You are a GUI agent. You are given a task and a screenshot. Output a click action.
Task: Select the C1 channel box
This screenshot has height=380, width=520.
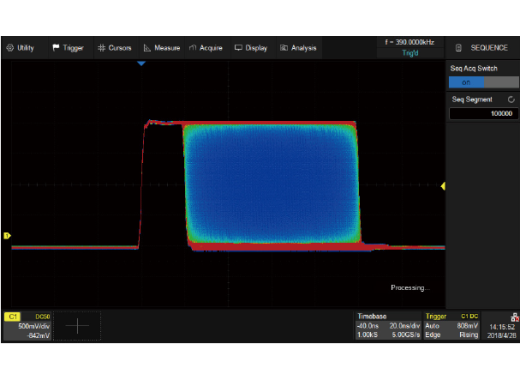click(x=28, y=326)
